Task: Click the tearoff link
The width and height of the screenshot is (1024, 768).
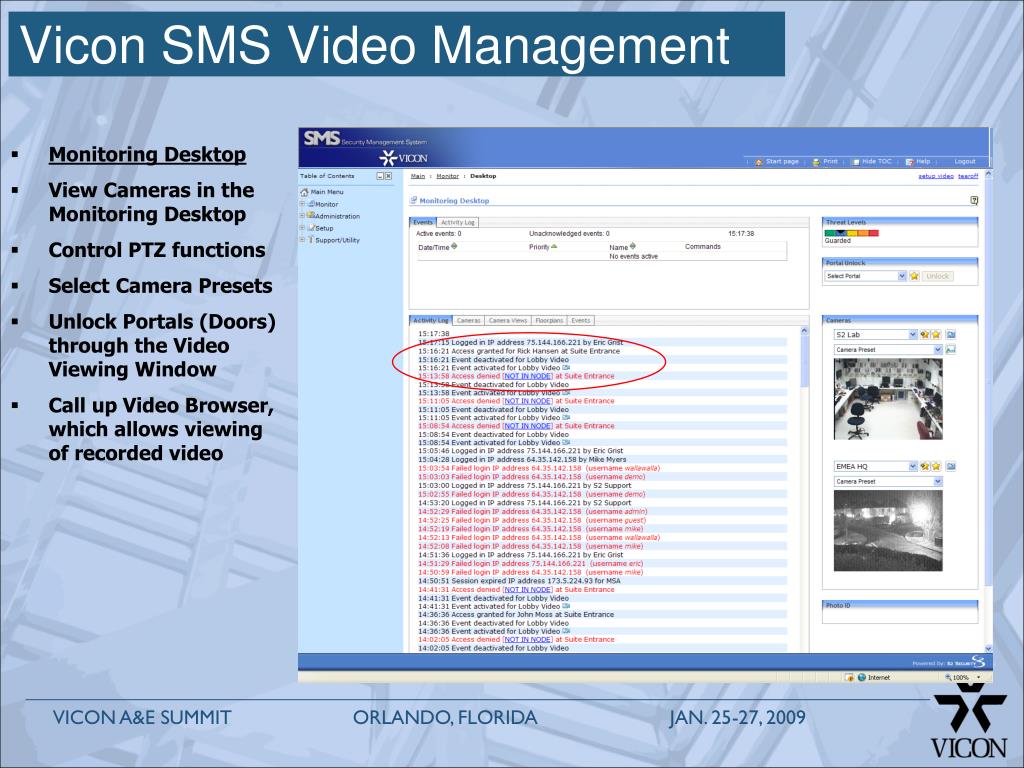Action: click(968, 176)
